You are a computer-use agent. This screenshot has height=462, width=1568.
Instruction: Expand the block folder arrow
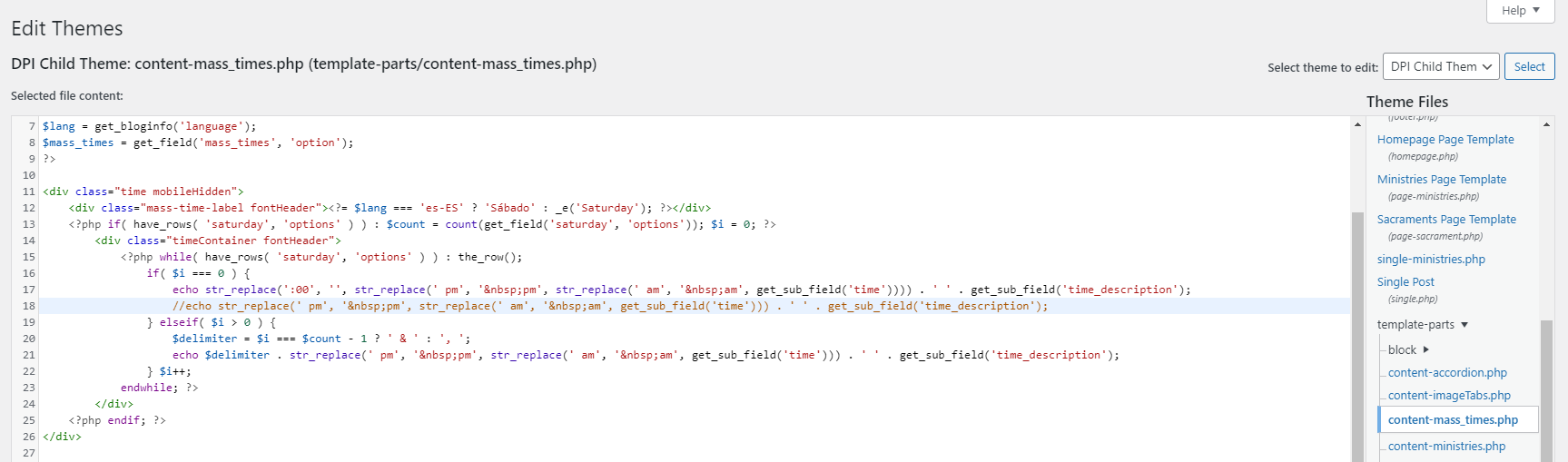(1425, 350)
